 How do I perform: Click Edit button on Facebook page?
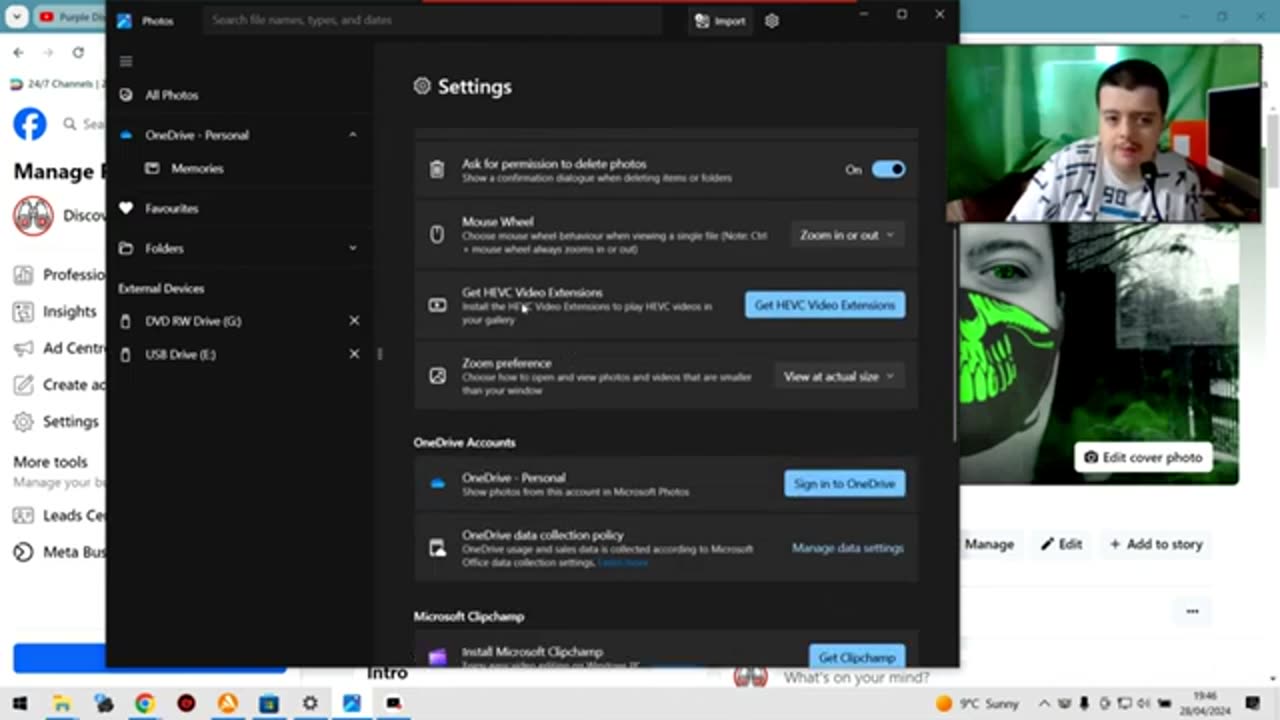(1062, 544)
